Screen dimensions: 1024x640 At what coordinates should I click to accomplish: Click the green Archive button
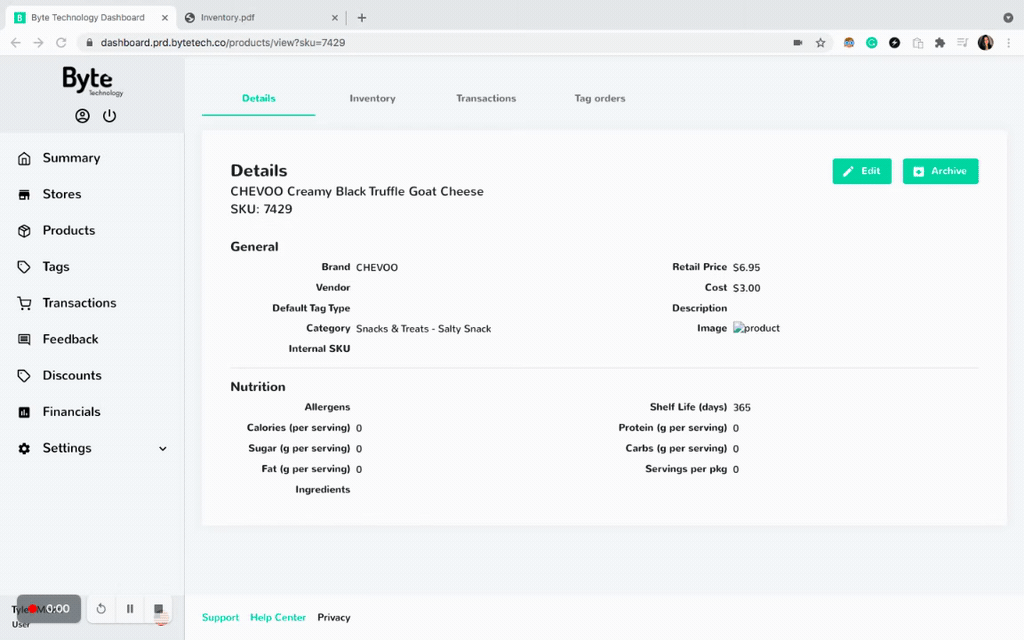pos(940,171)
